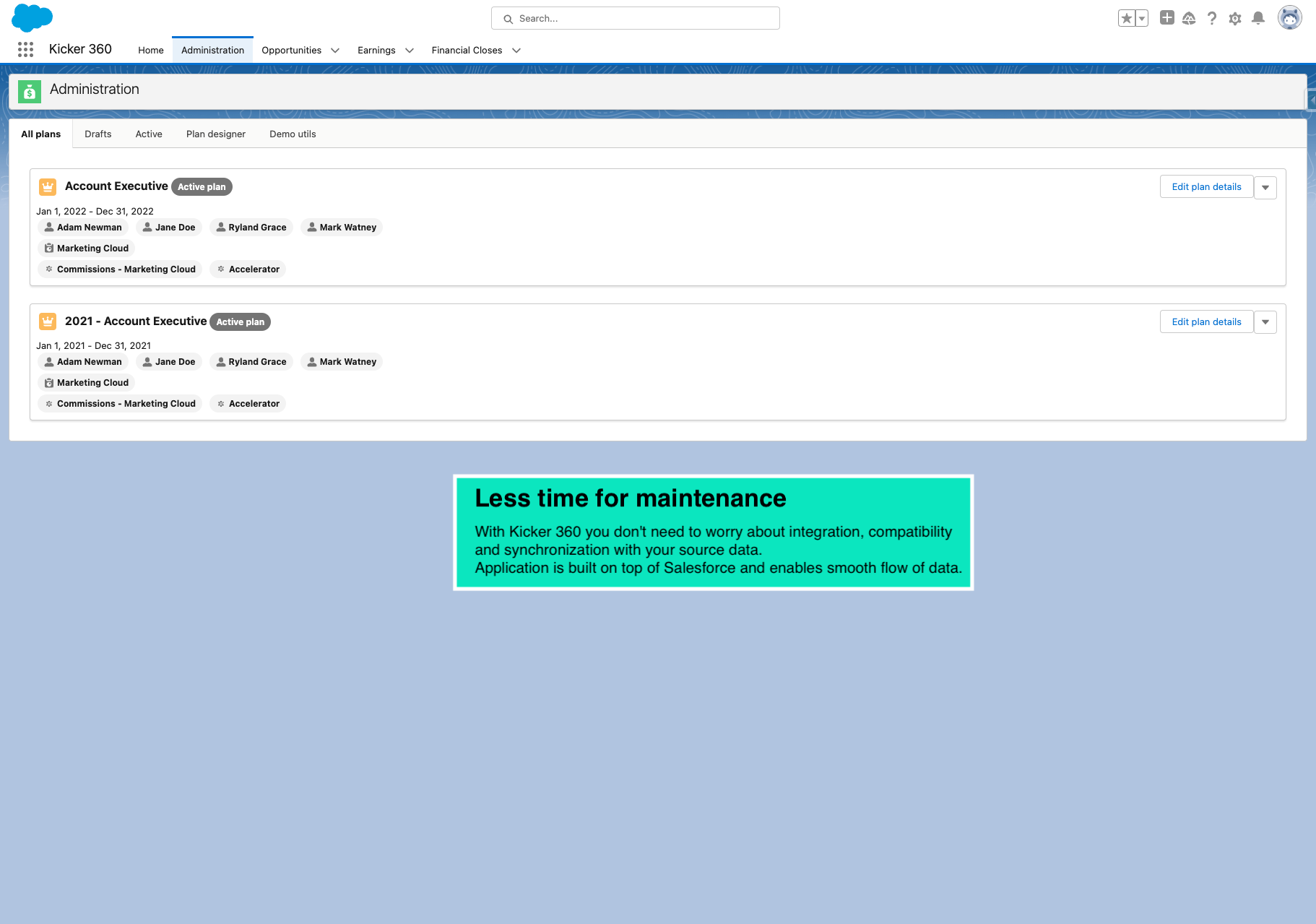Open the Opportunities nav tab
This screenshot has width=1316, height=924.
[x=292, y=50]
